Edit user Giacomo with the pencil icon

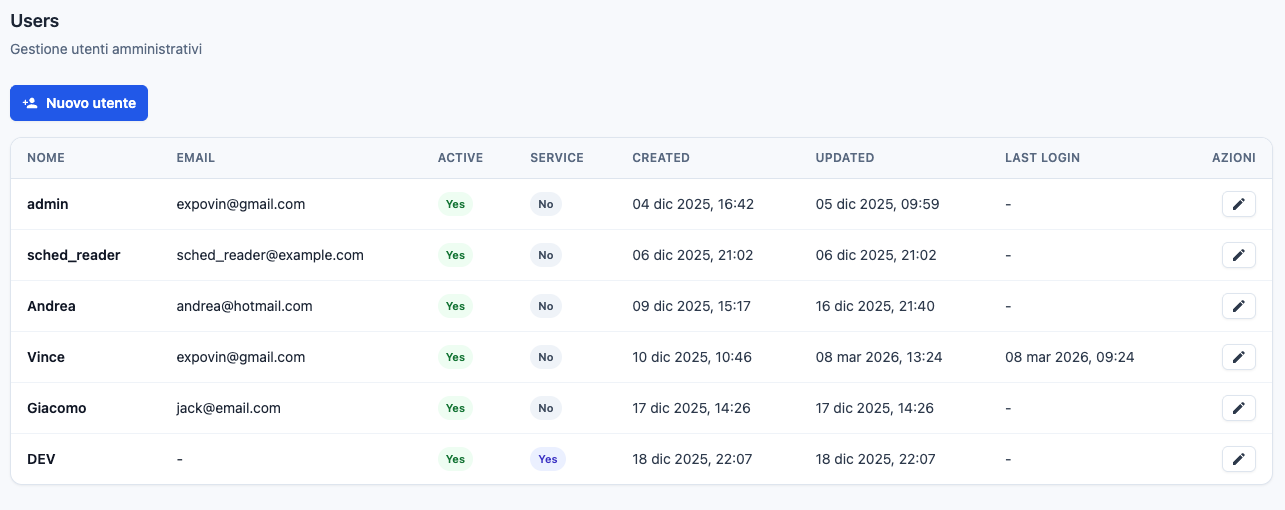(1238, 408)
